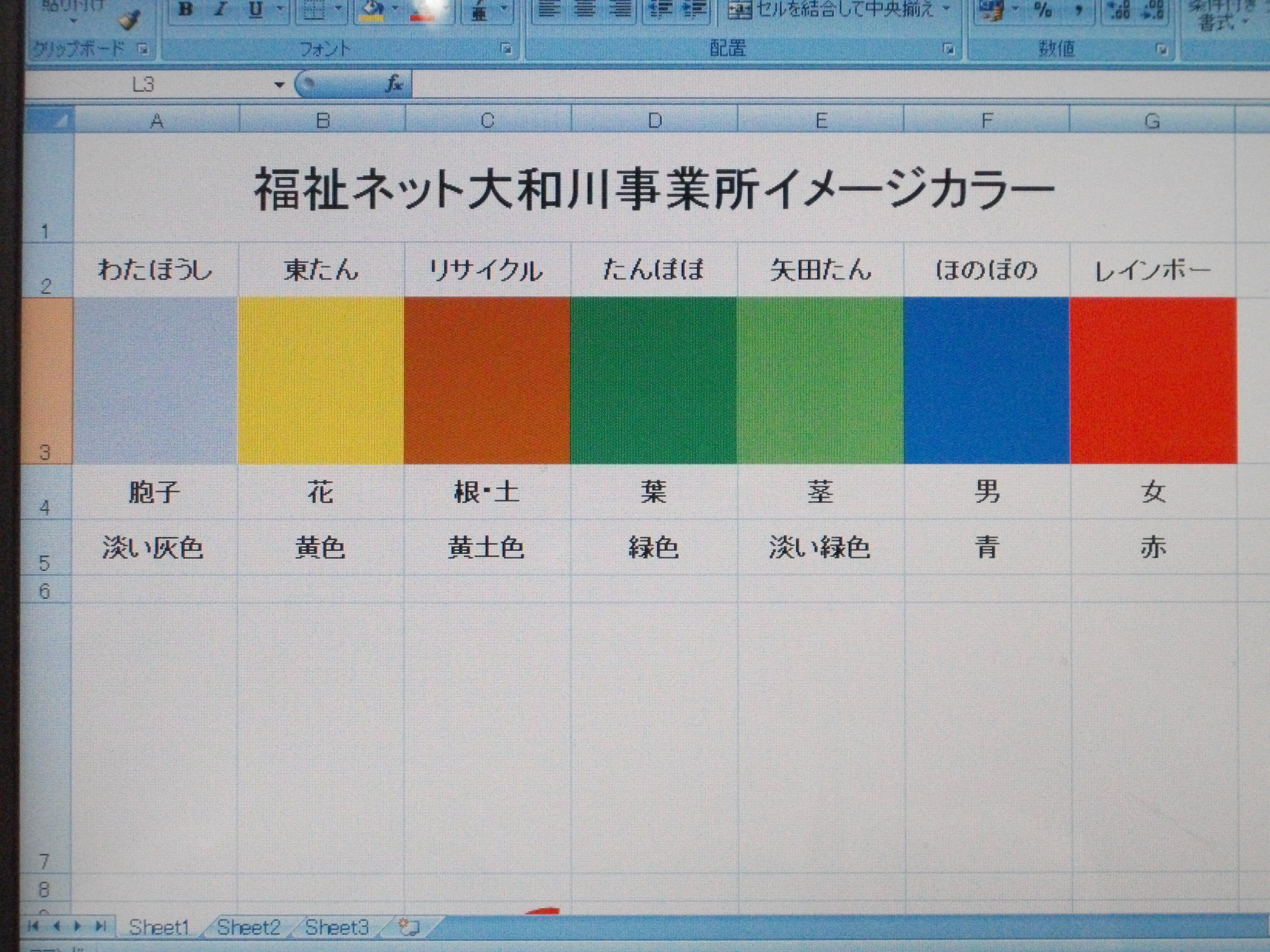The width and height of the screenshot is (1270, 952).
Task: Click the phonetic guide (furigana) button
Action: tap(479, 11)
